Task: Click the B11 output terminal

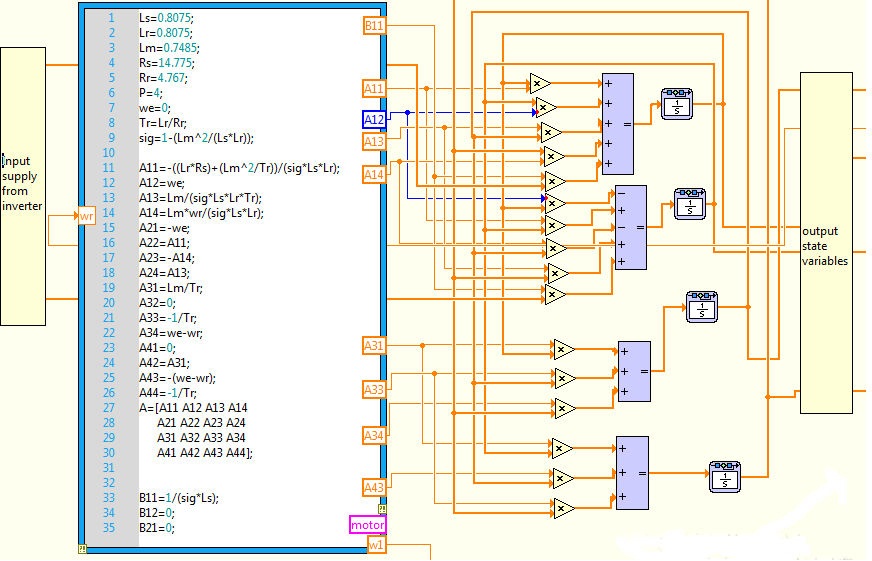Action: (374, 26)
